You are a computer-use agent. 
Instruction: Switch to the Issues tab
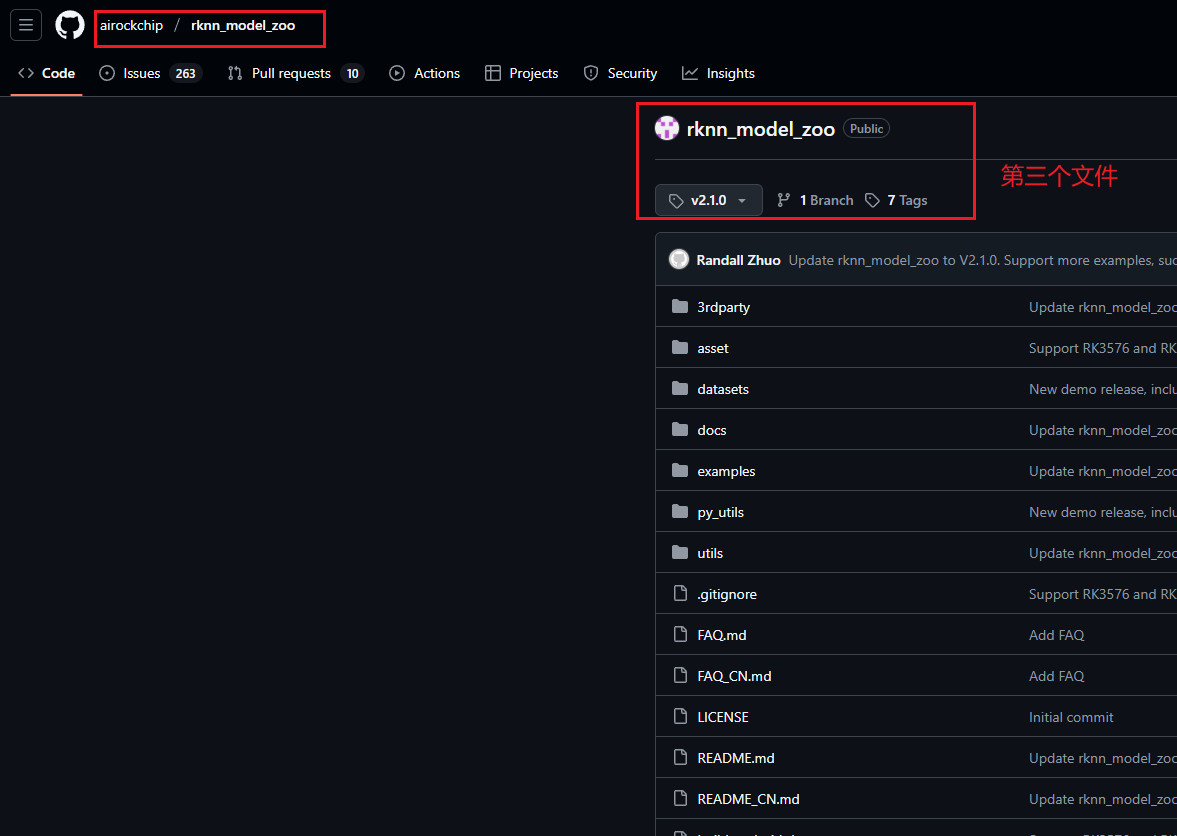pos(151,73)
